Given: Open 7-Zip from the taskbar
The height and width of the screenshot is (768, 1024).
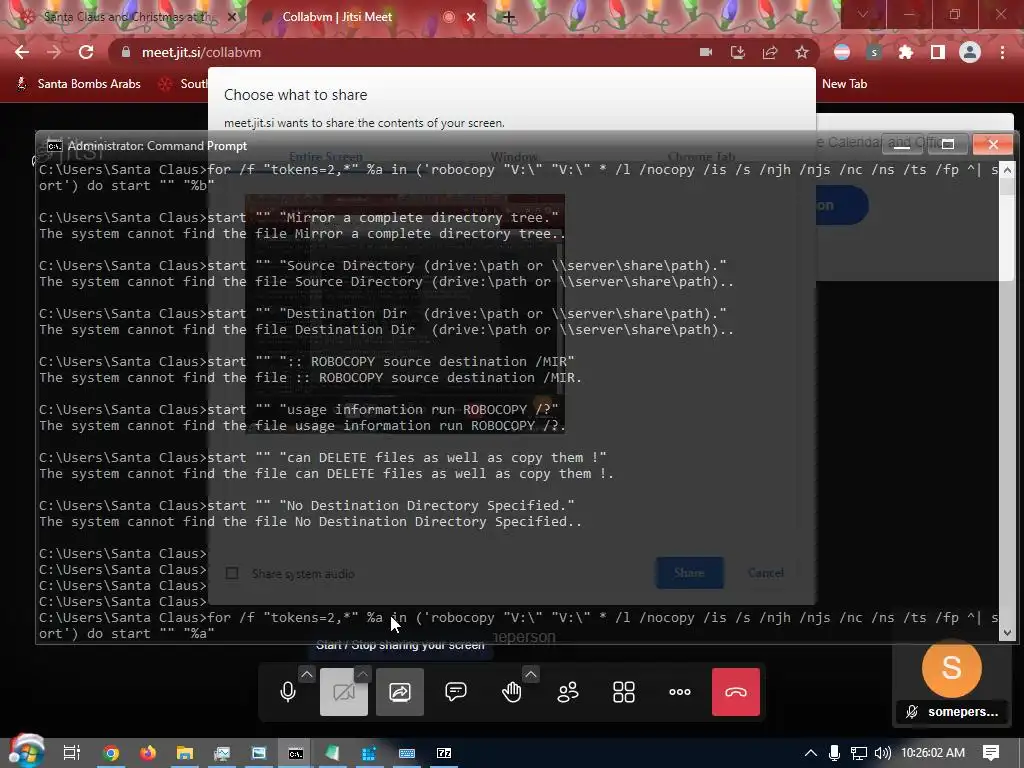Looking at the screenshot, I should coord(444,753).
